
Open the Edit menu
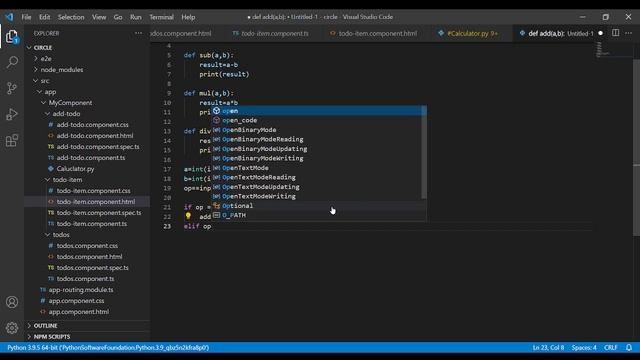pyautogui.click(x=44, y=17)
